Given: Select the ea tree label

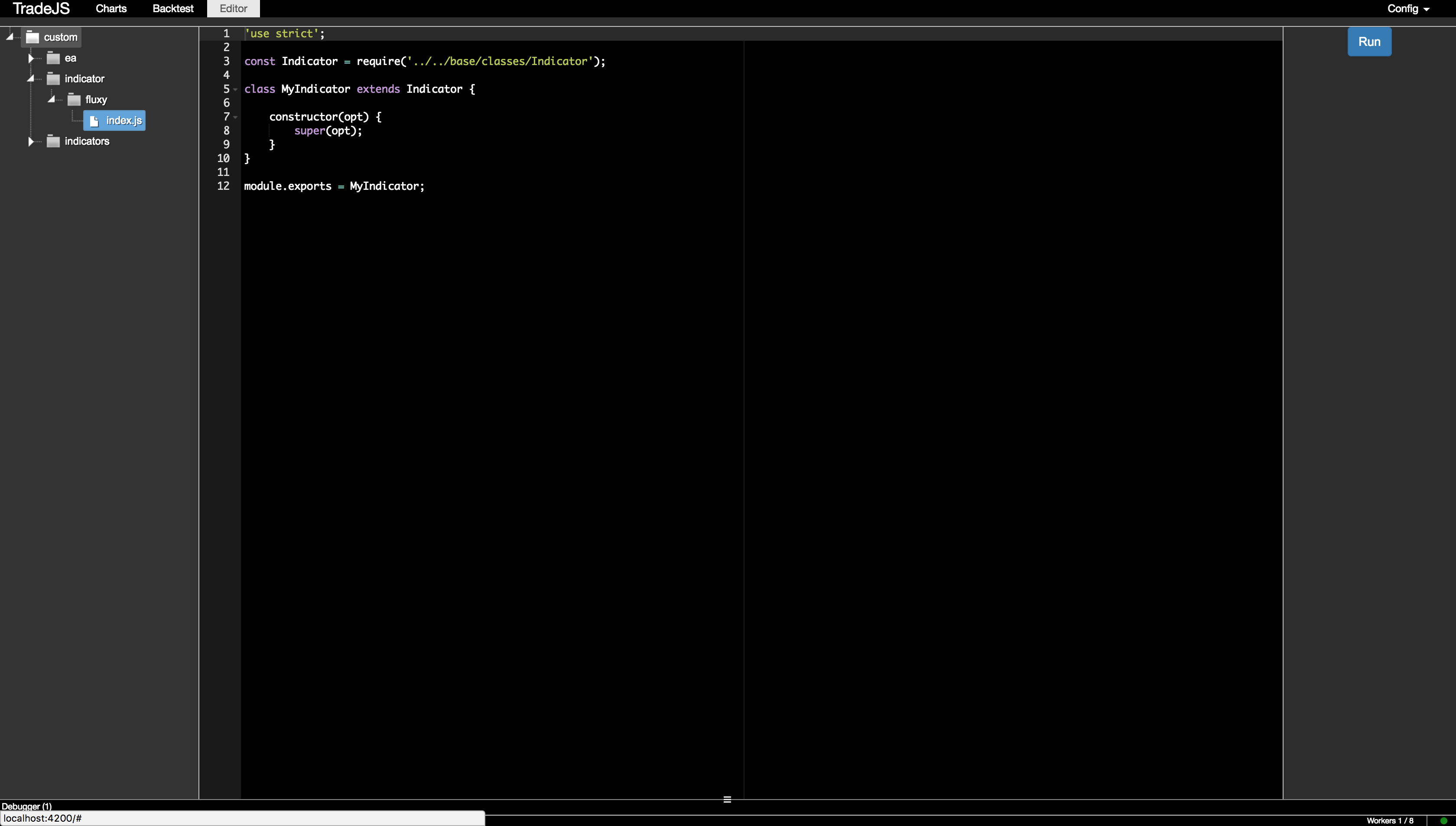Looking at the screenshot, I should click(70, 58).
